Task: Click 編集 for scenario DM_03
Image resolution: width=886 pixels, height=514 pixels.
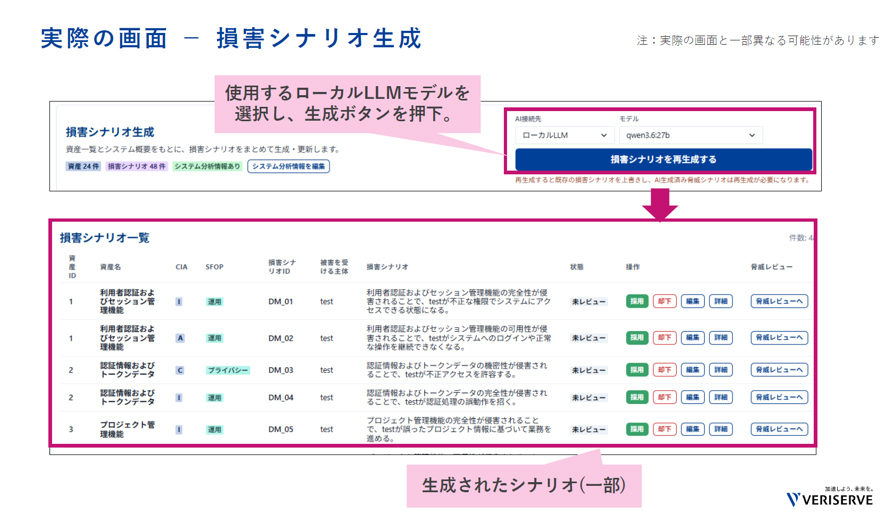Action: coord(693,370)
